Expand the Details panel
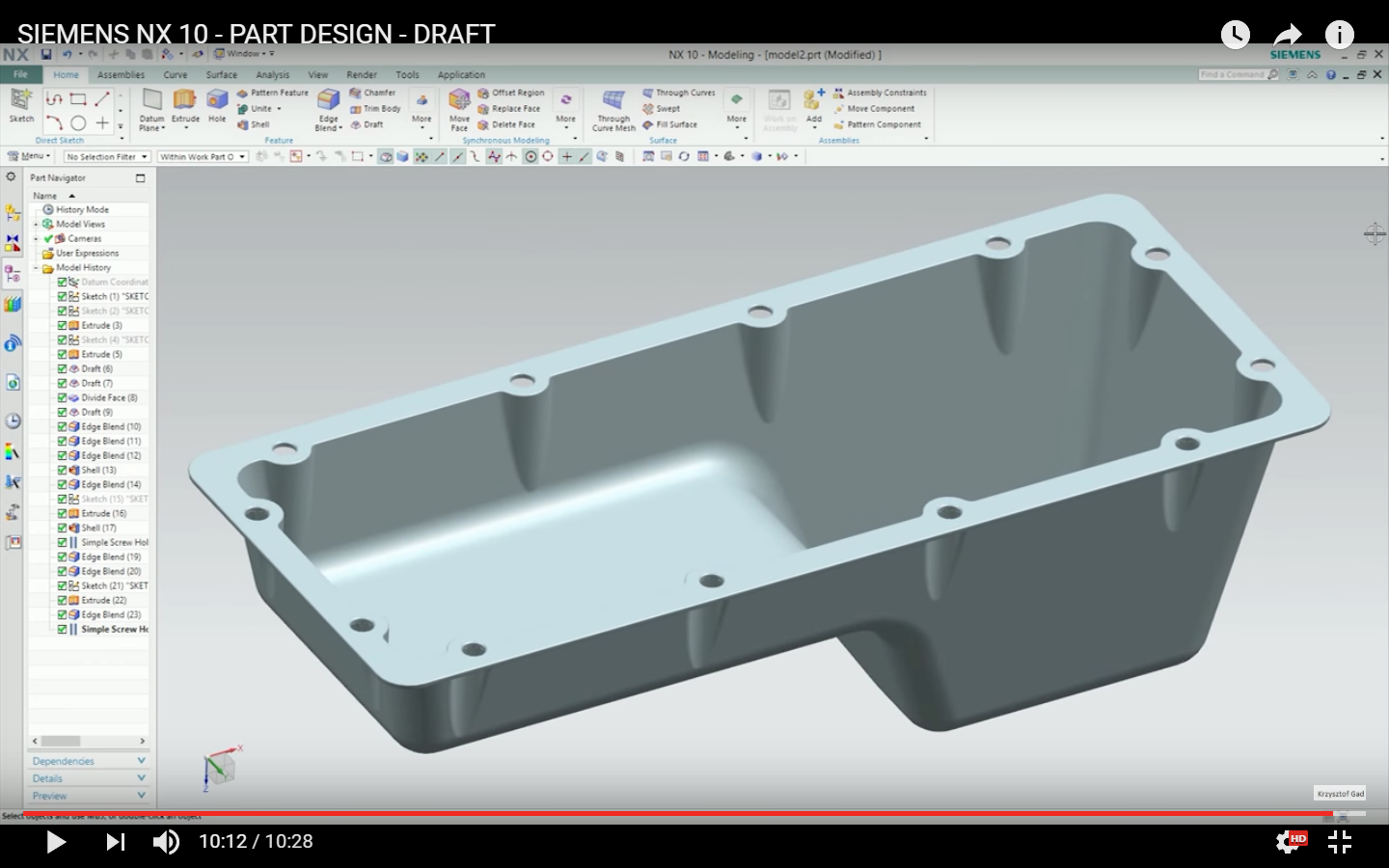 click(x=88, y=778)
